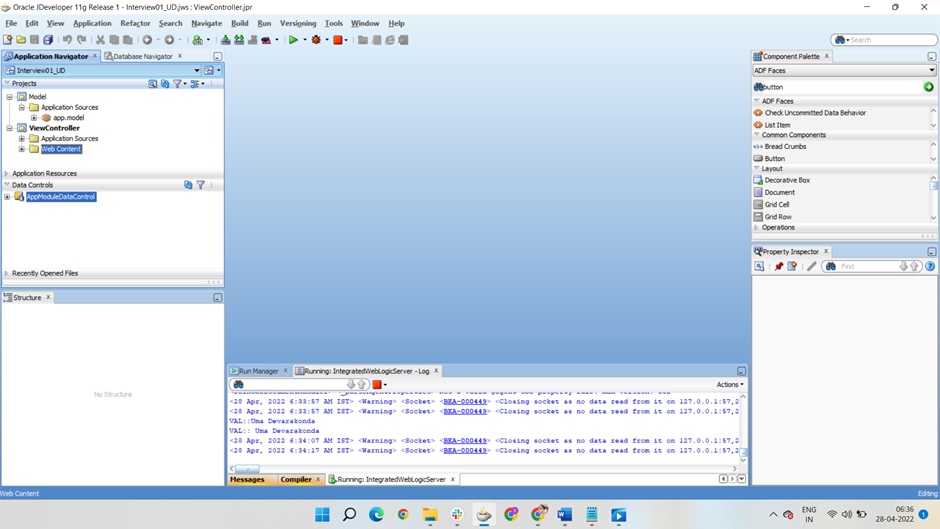Viewport: 940px width, 529px height.
Task: Click the refresh icon in Data Controls header
Action: point(188,185)
